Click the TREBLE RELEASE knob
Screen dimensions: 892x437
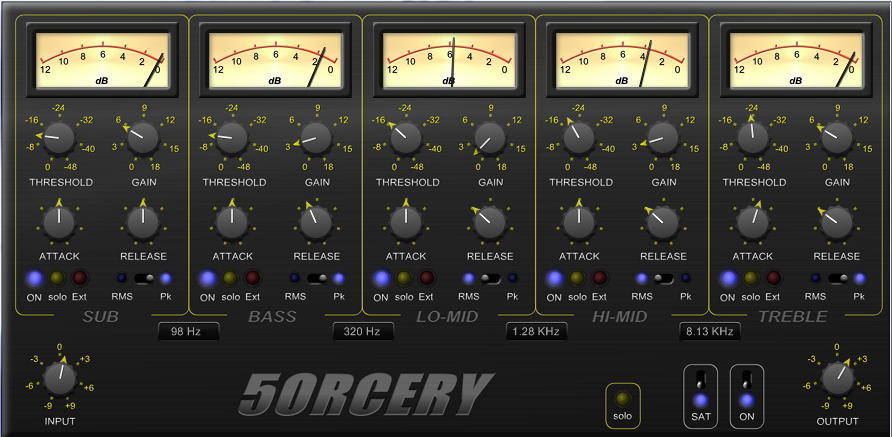coord(837,222)
